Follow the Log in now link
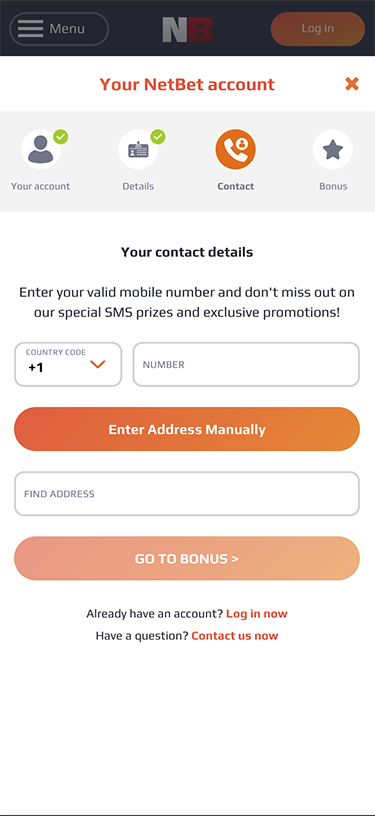Viewport: 375px width, 816px height. point(257,614)
